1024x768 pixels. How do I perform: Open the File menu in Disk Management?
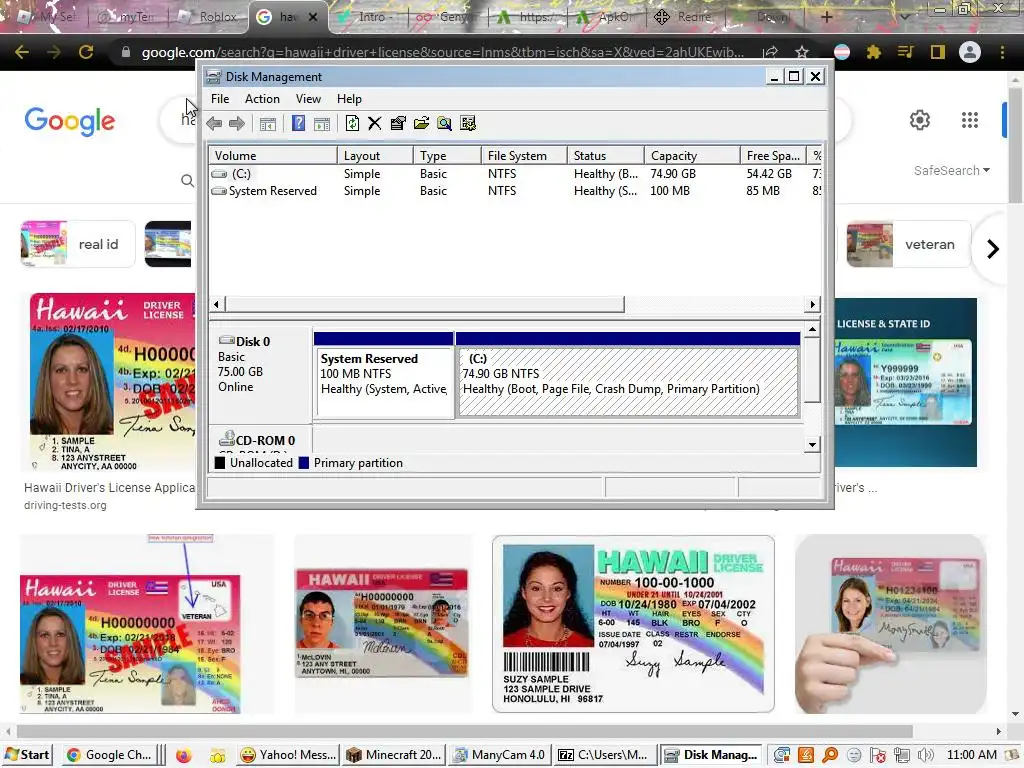(220, 99)
